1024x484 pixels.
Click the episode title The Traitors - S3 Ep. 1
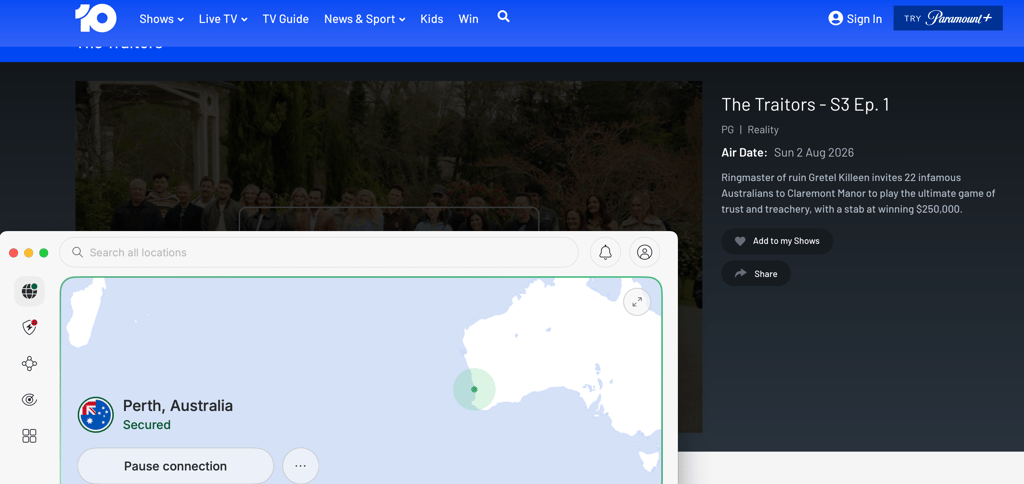coord(805,105)
